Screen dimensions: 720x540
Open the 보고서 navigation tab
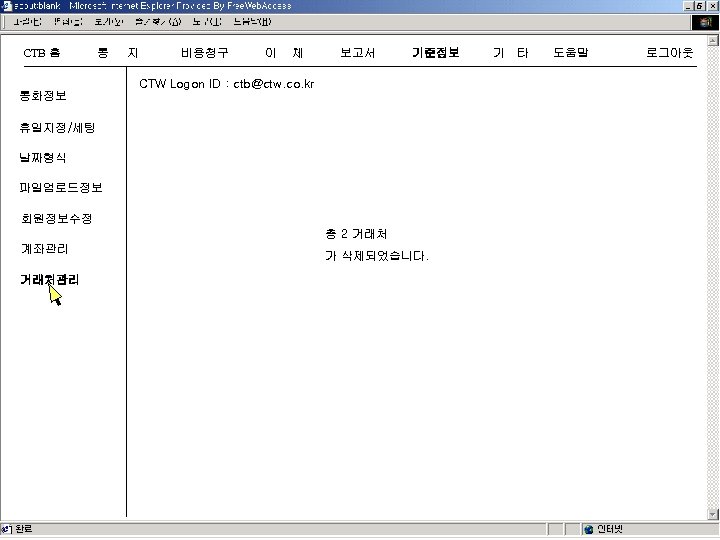(358, 53)
